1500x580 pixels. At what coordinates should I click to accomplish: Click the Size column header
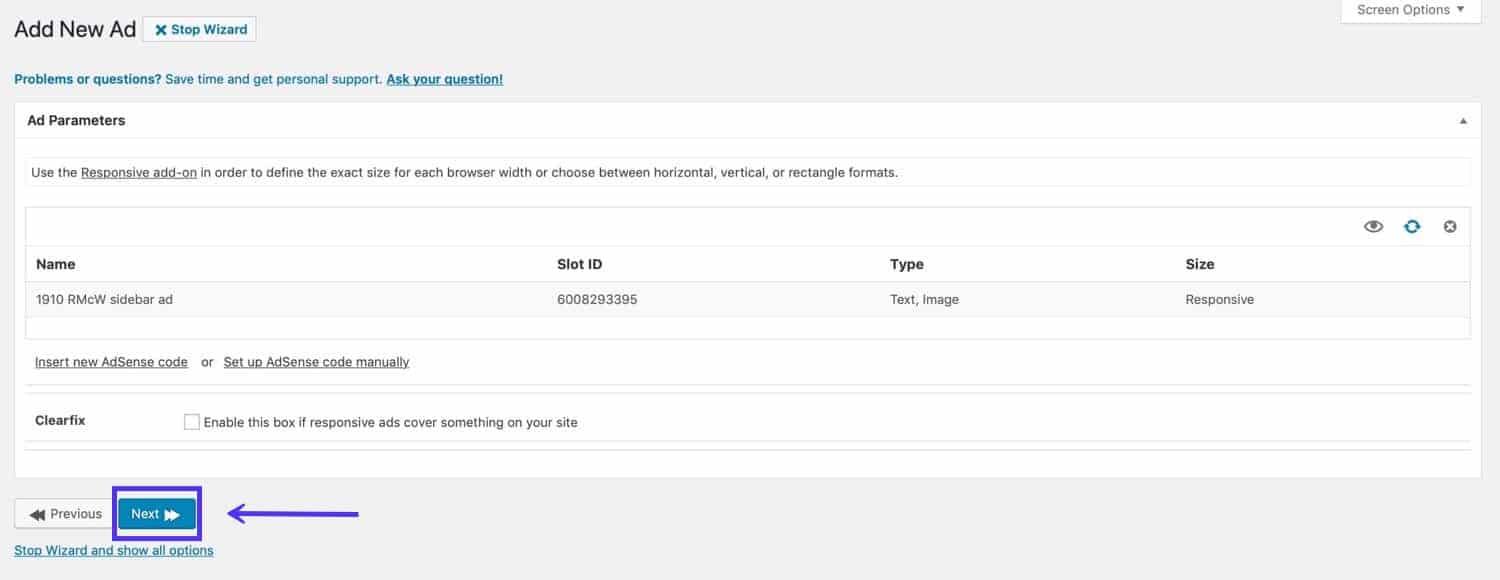[1199, 264]
